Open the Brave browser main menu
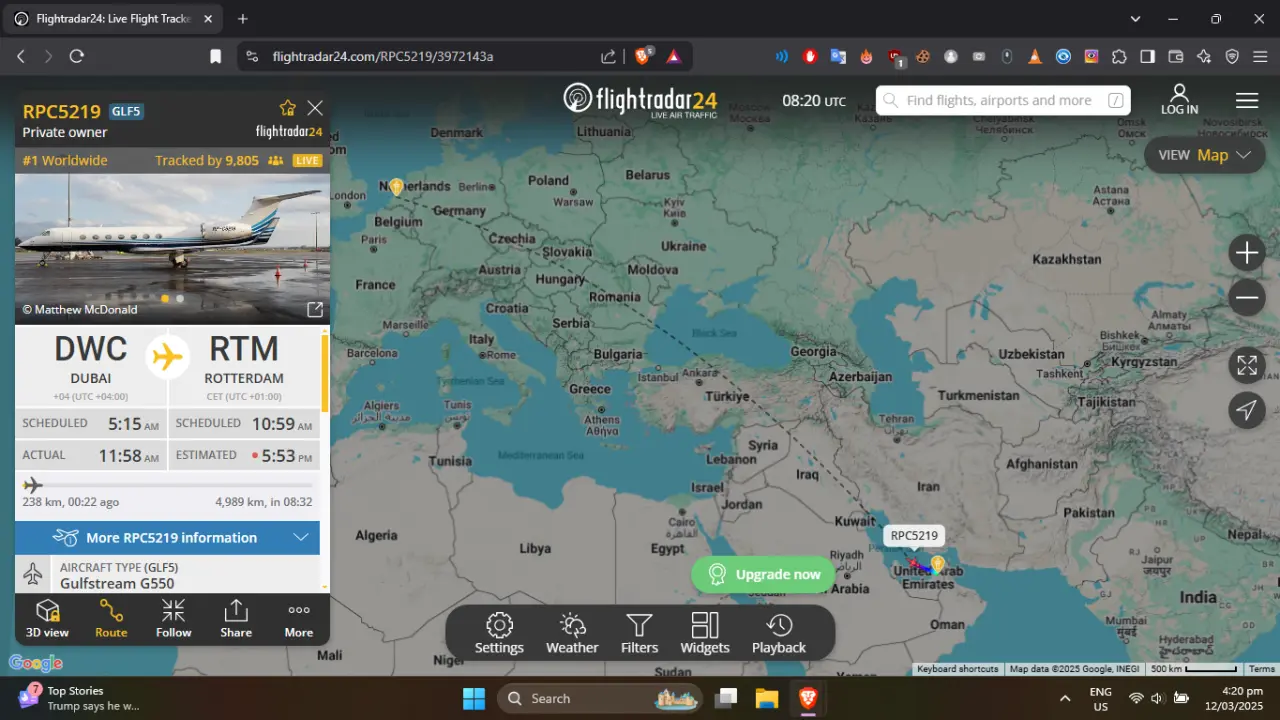 (1260, 57)
